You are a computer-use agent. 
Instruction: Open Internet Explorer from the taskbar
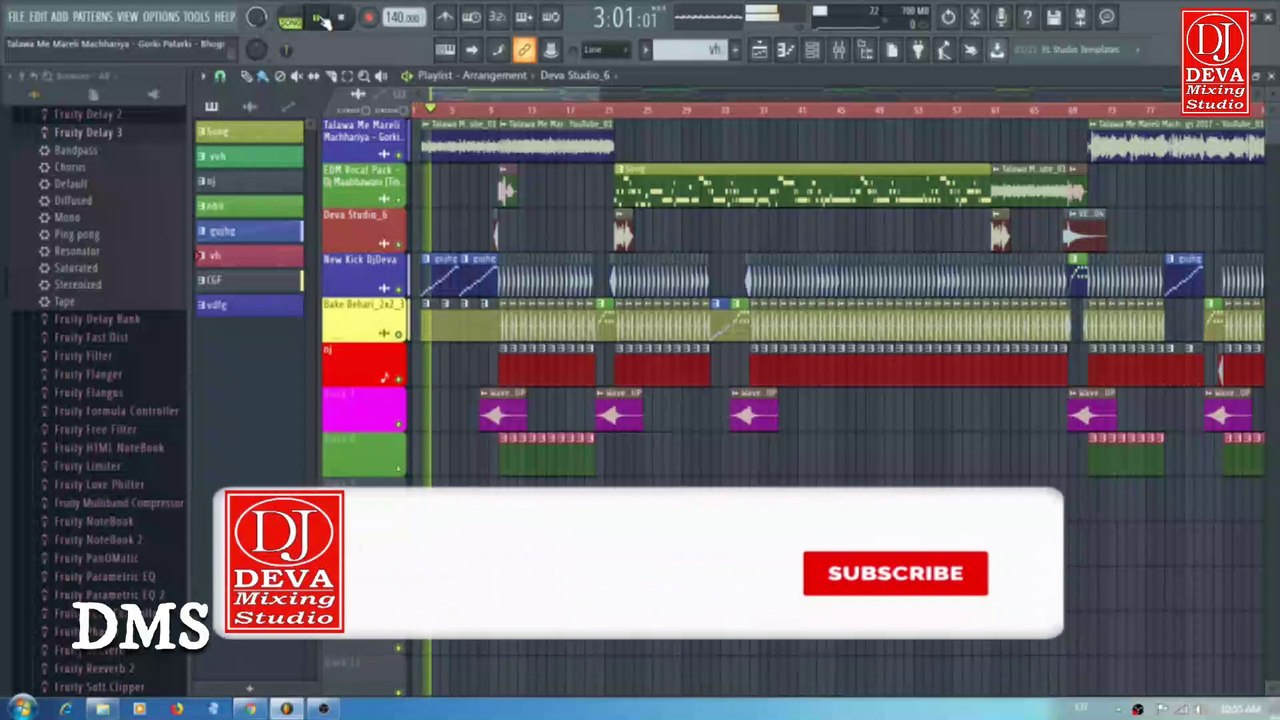tap(66, 709)
